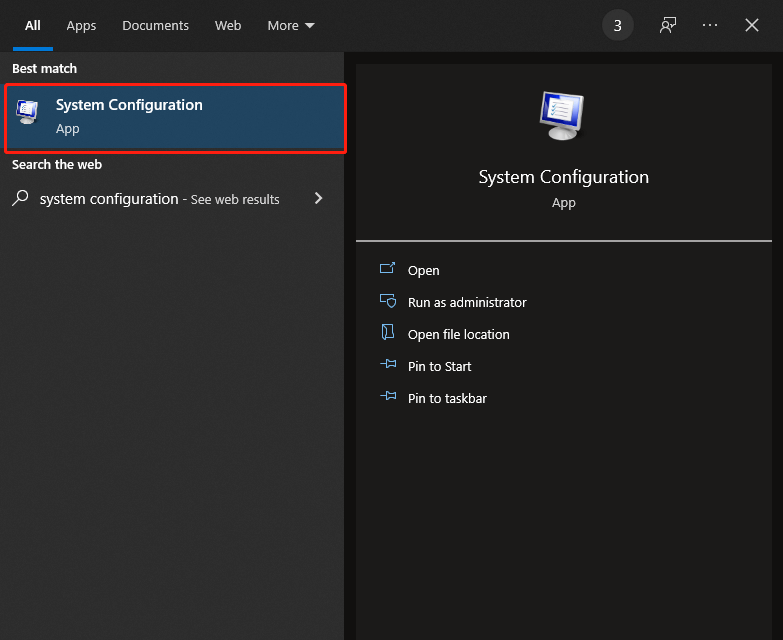Switch to the Documents tab
Screen dimensions: 783x640
point(155,26)
